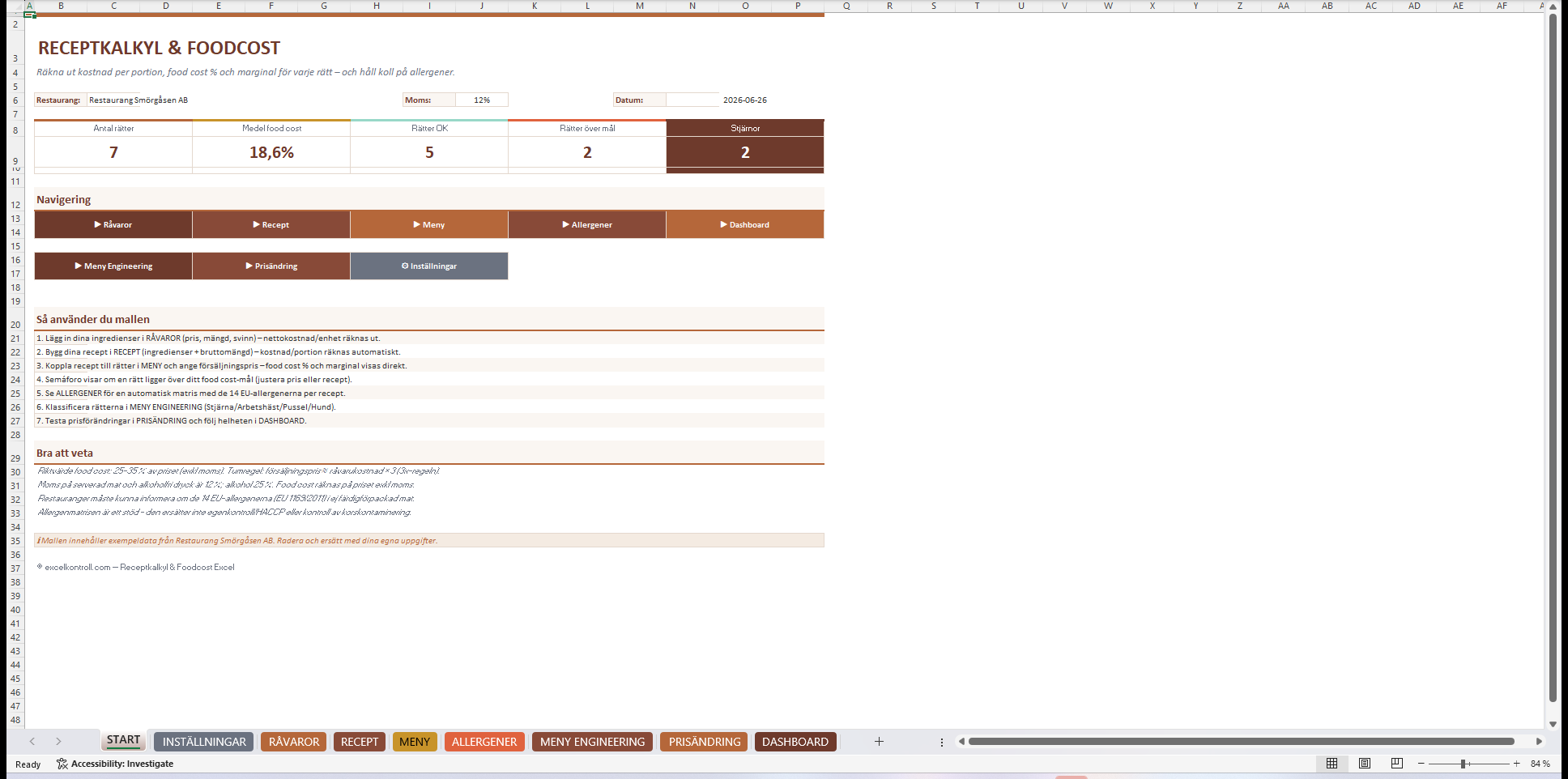Switch to the RECEPT sheet tab
Viewport: 1568px width, 779px height.
360,742
